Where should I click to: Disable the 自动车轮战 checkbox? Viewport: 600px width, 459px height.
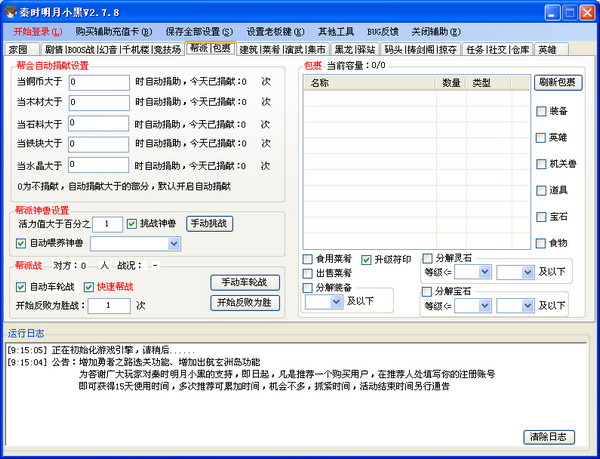tap(21, 286)
